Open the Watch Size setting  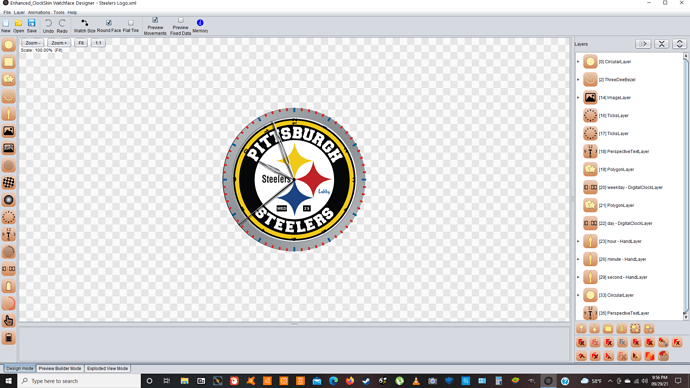(84, 26)
